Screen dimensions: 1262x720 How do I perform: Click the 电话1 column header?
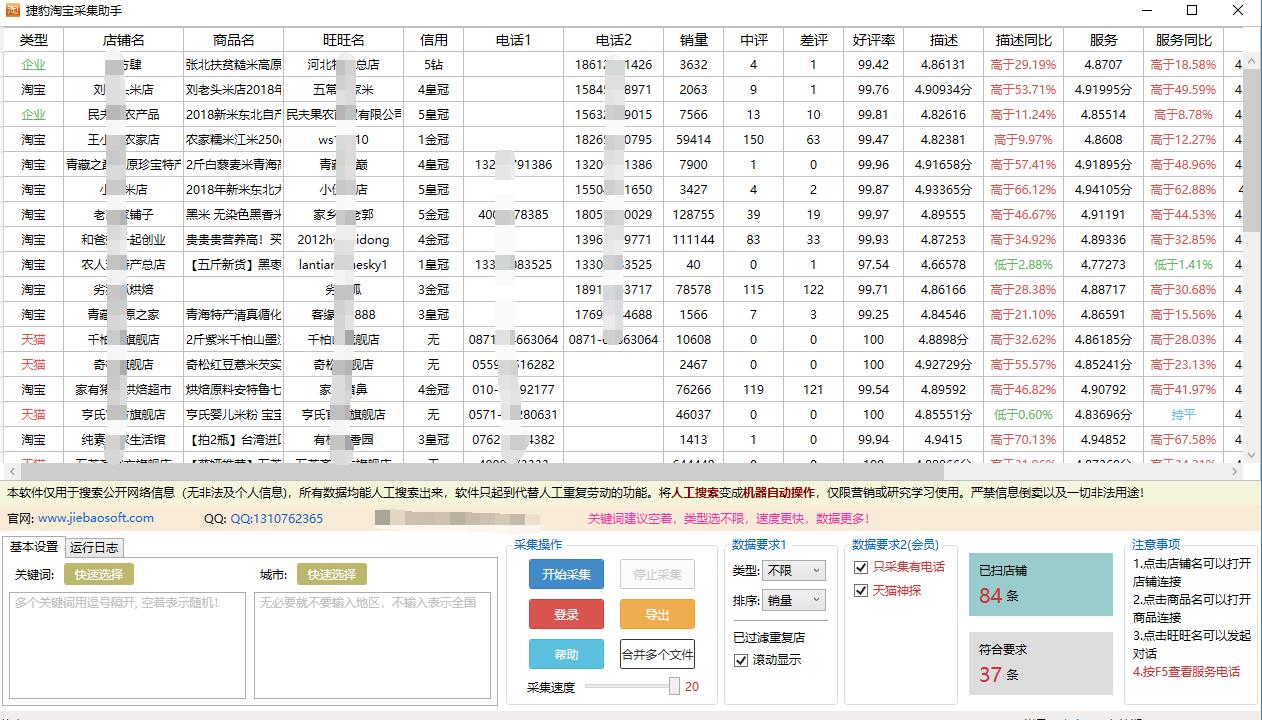coord(514,40)
